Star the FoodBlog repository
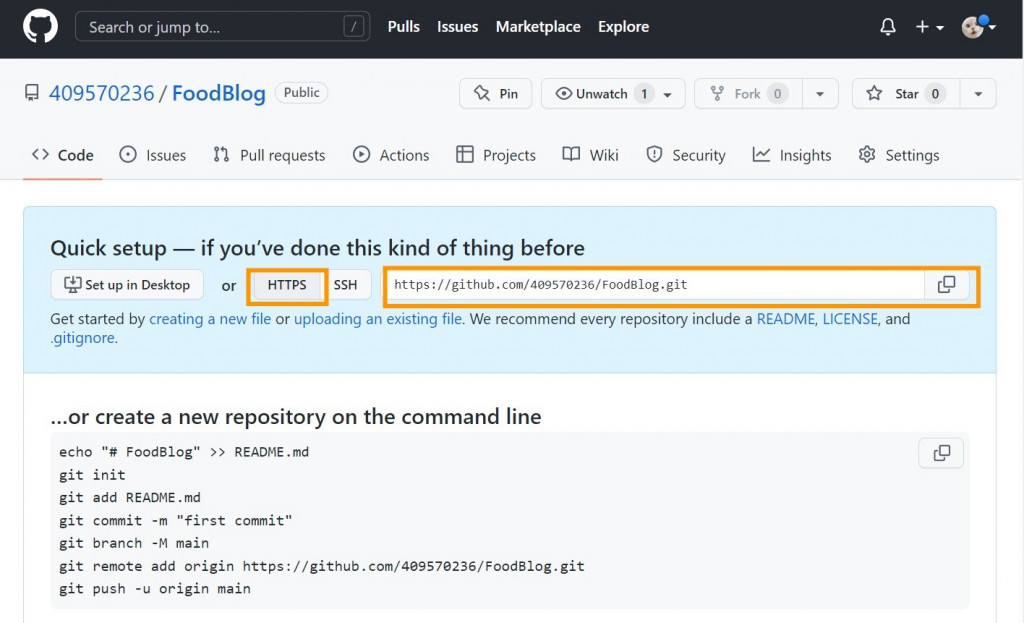The image size is (1024, 623). tap(906, 93)
